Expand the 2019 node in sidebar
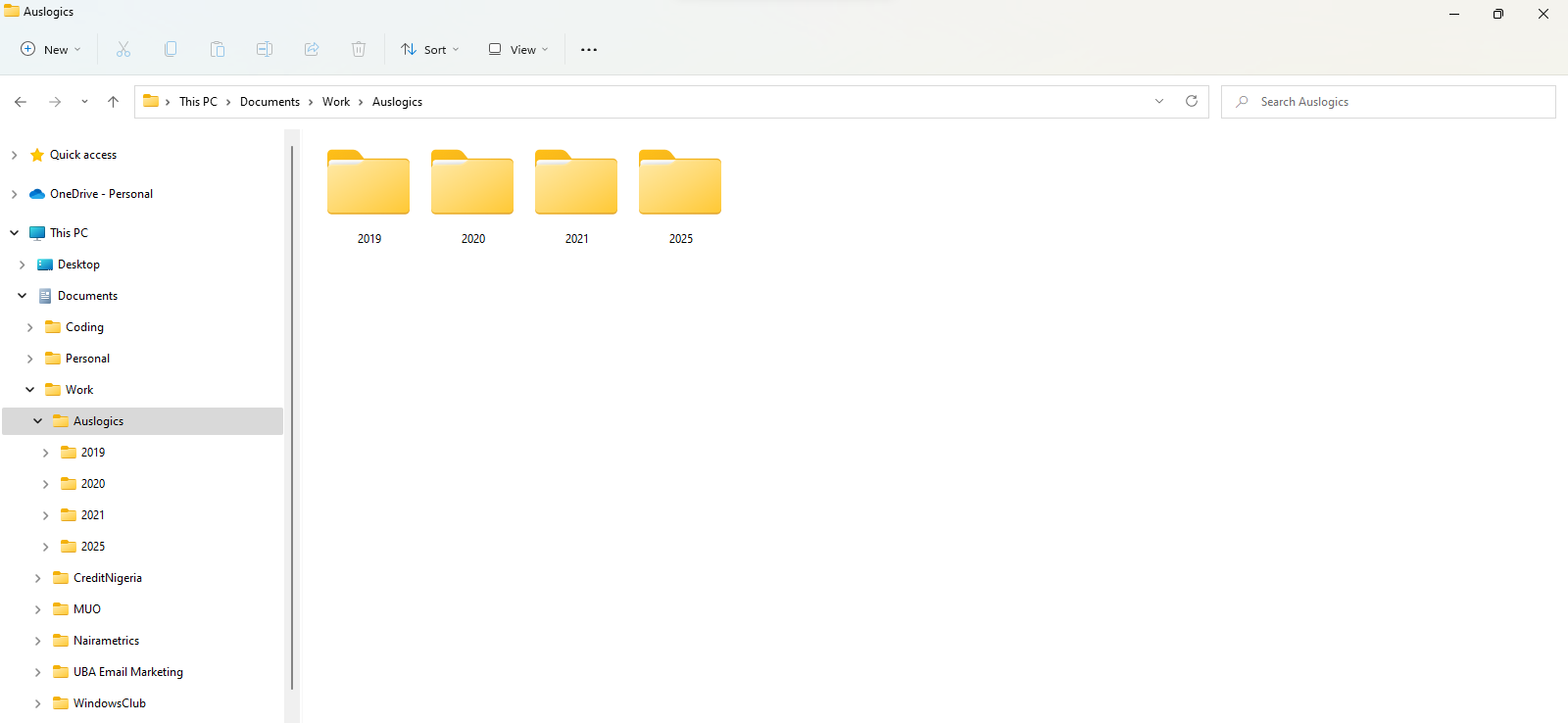This screenshot has width=1568, height=723. [x=46, y=453]
